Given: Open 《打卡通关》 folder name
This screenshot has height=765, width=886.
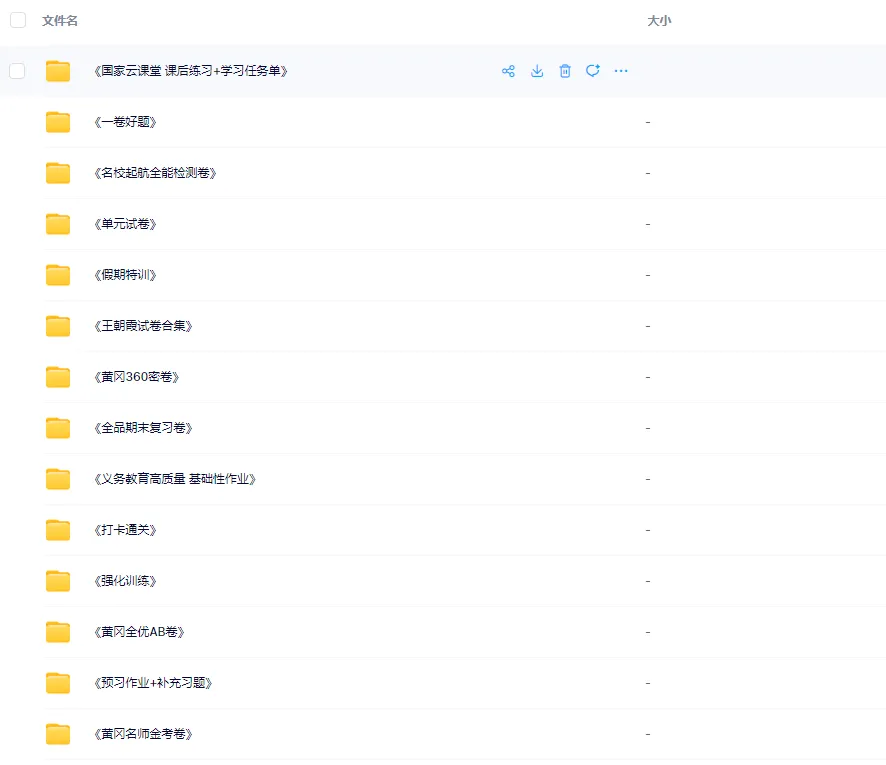Looking at the screenshot, I should [x=125, y=530].
